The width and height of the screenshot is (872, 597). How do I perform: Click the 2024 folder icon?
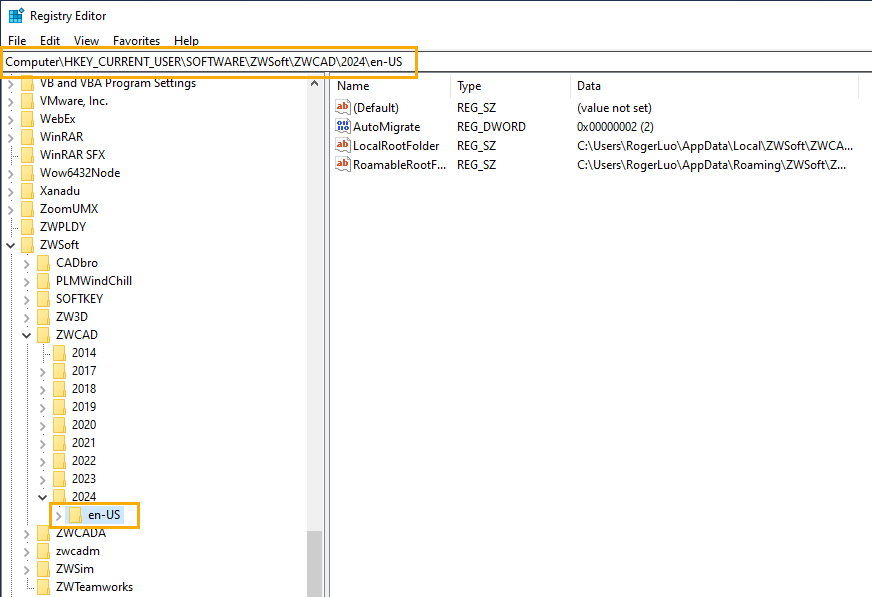point(60,496)
